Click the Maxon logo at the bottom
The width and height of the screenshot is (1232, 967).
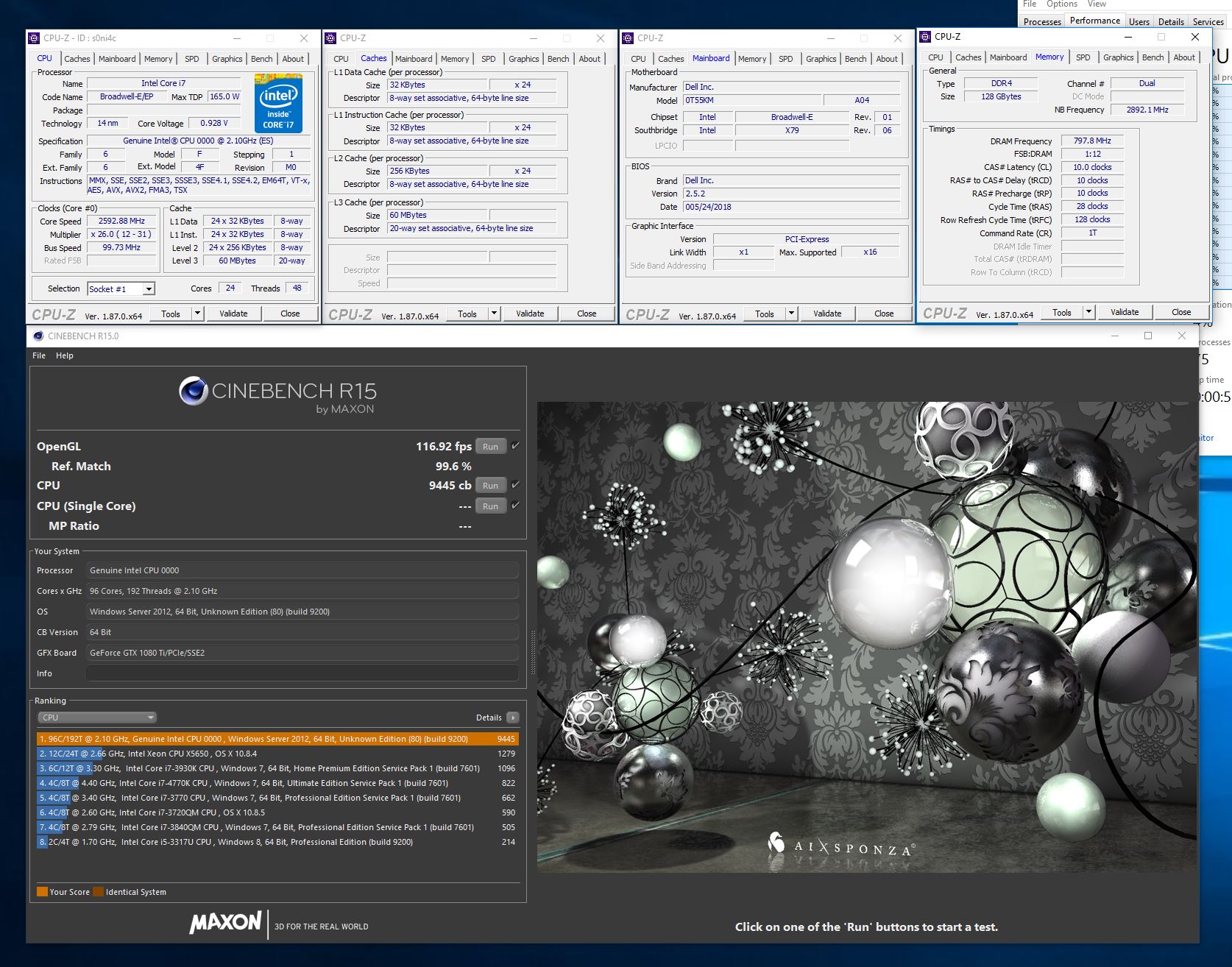tap(225, 923)
